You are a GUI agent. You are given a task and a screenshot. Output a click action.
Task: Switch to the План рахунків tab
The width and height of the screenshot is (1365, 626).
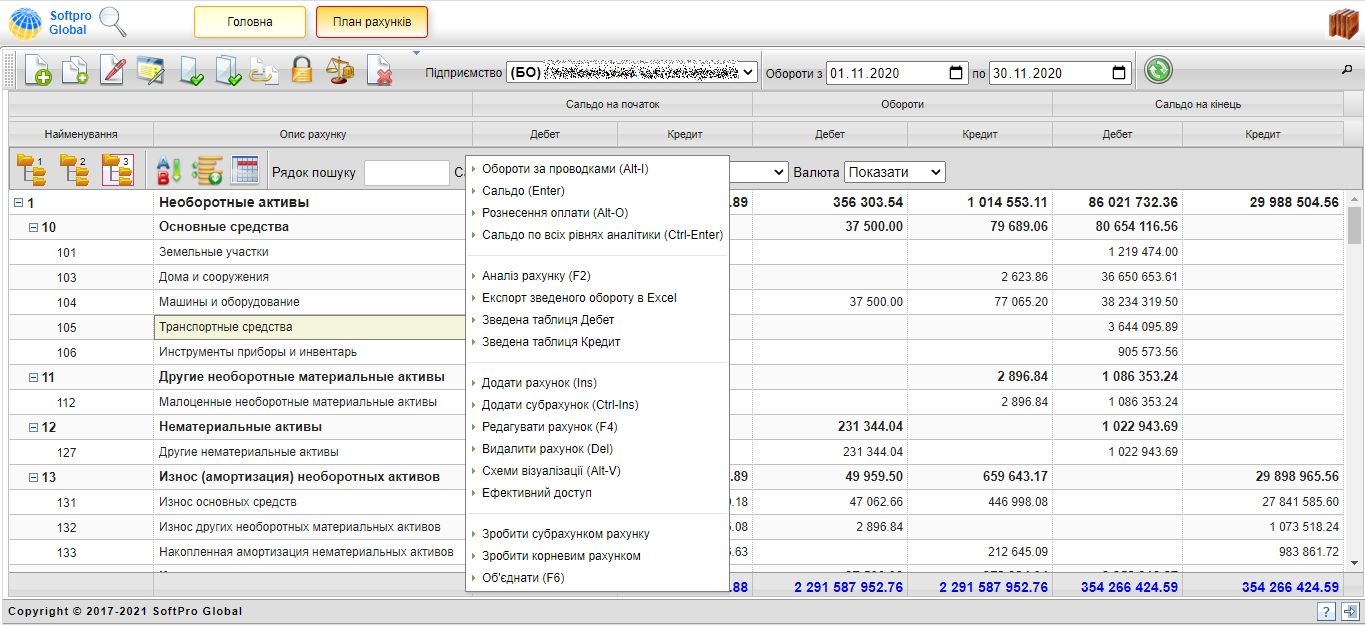(371, 21)
